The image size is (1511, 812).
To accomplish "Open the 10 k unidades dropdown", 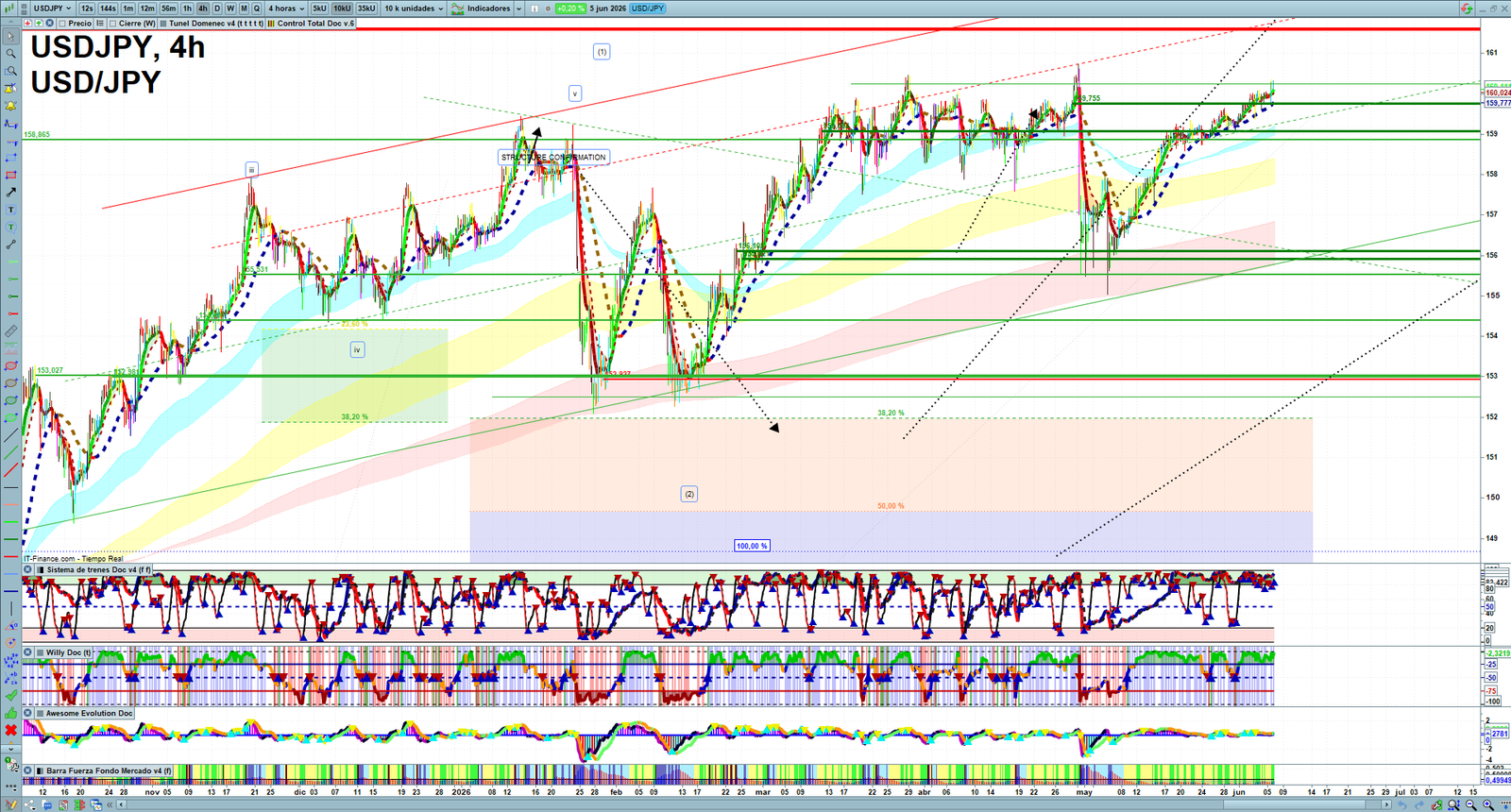I will point(414,8).
